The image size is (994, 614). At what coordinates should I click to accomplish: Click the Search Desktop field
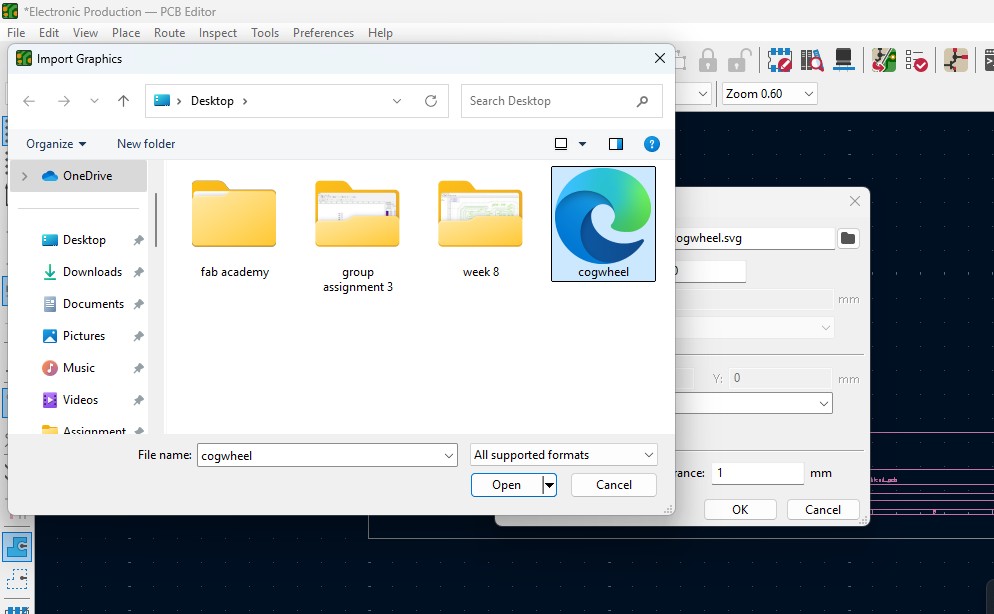[562, 101]
